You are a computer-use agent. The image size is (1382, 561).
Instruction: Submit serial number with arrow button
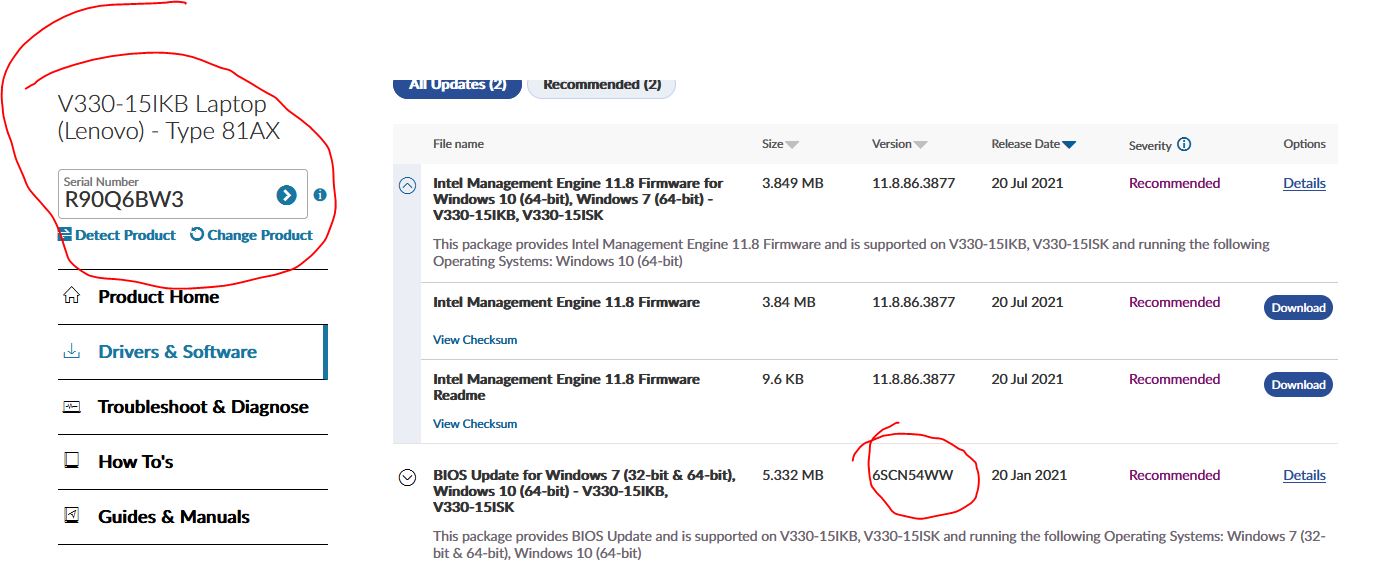287,195
